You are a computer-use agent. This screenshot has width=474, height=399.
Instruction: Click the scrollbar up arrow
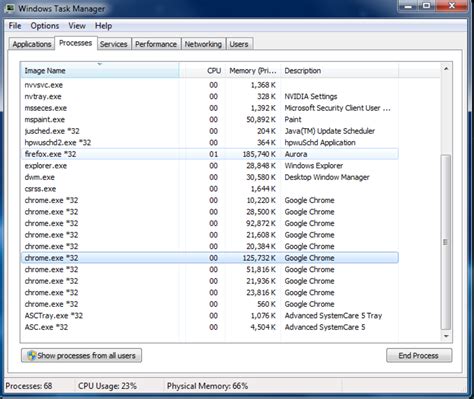coord(446,68)
